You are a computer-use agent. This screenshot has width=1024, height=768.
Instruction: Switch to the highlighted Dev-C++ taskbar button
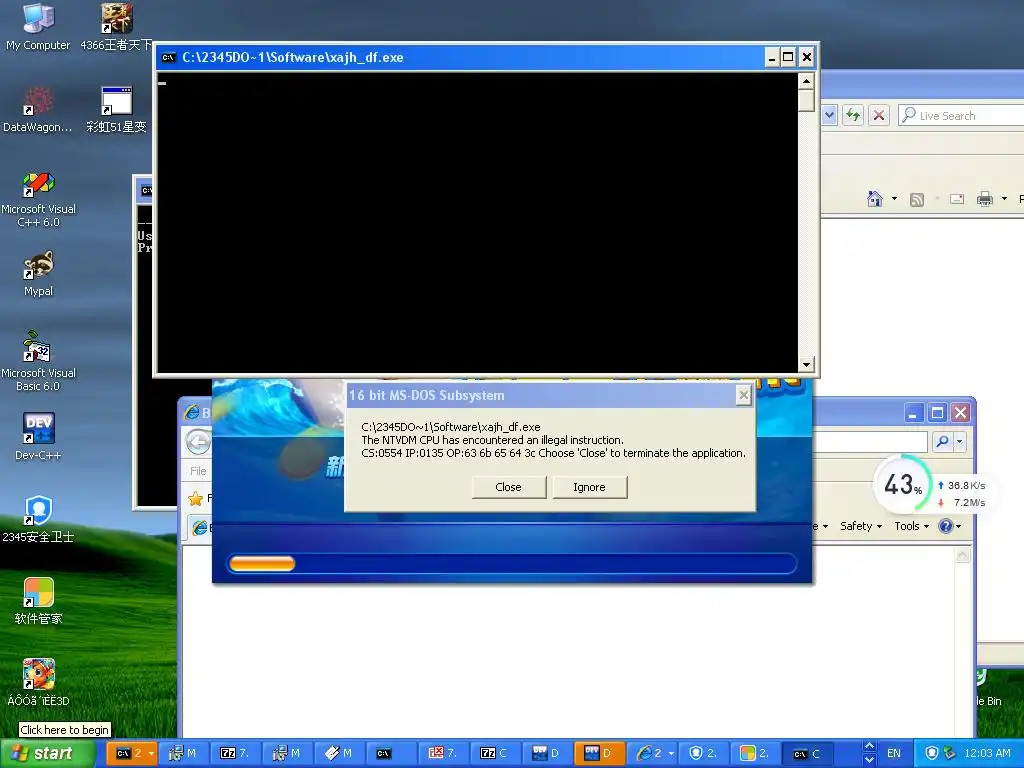pos(600,754)
